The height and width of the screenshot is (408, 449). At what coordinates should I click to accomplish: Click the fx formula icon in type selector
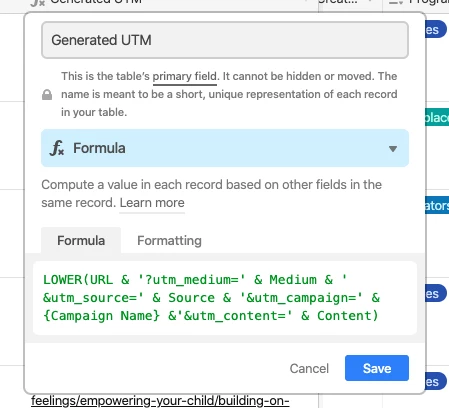pyautogui.click(x=57, y=148)
